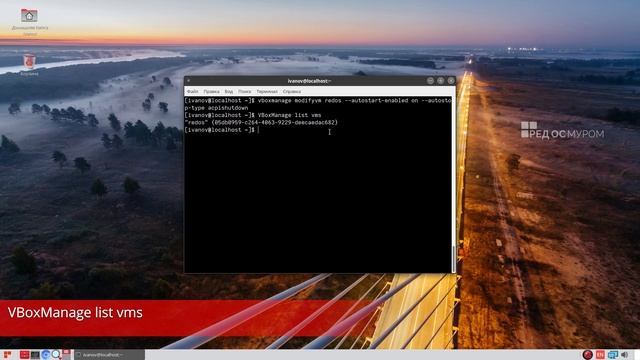Screen dimensions: 640x360
Task: Open the Вид menu in terminal
Action: pos(229,91)
